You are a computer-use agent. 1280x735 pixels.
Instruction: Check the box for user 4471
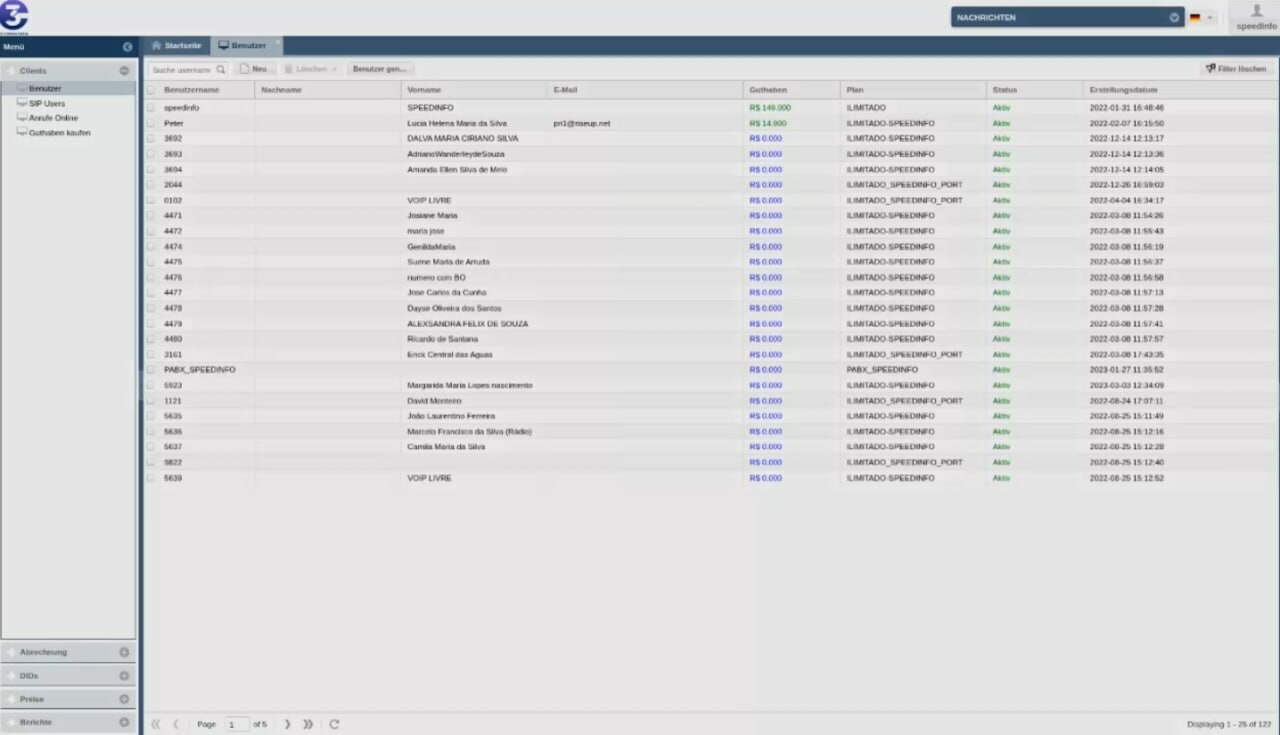[x=152, y=216]
